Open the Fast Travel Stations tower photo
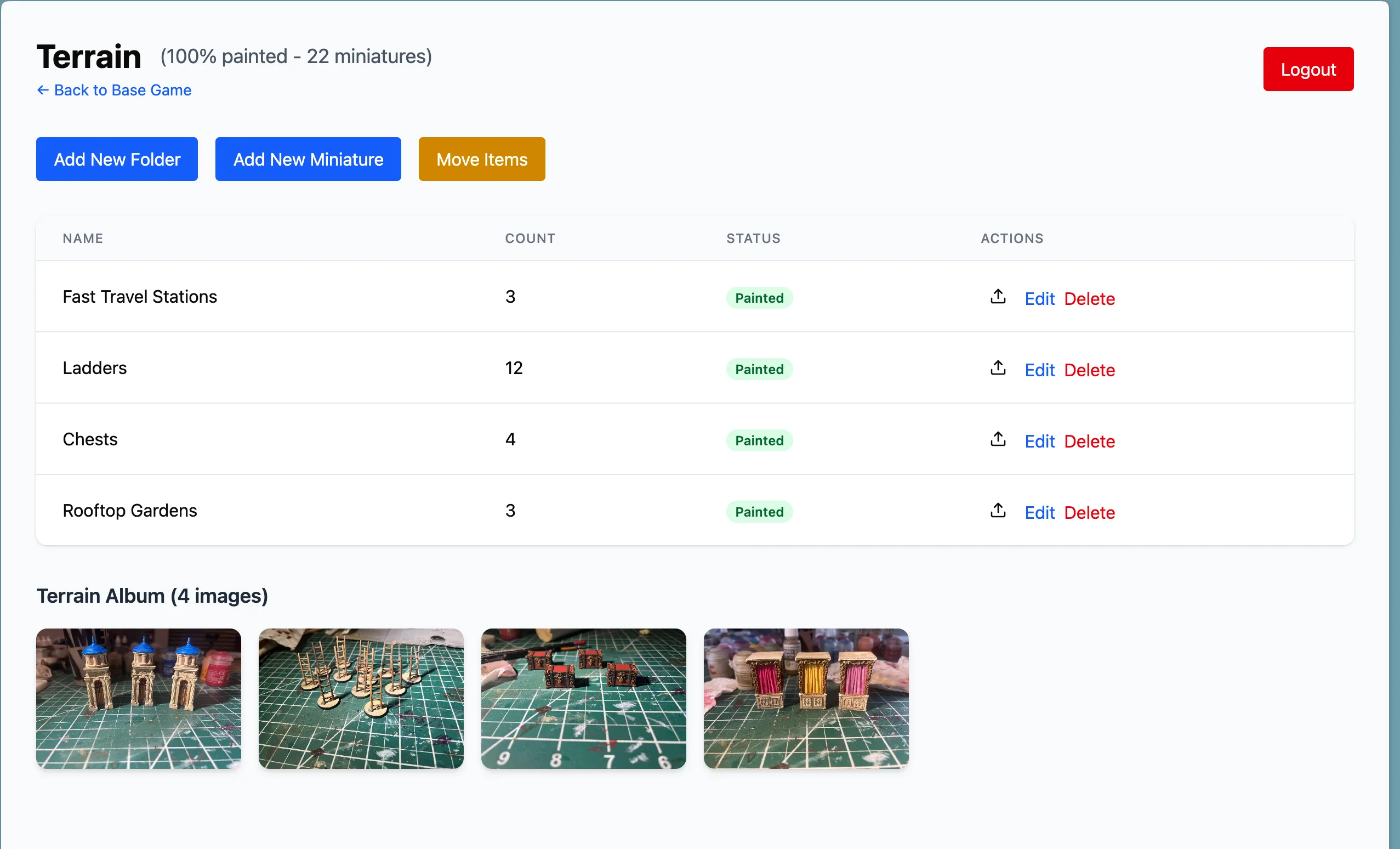Image resolution: width=1400 pixels, height=849 pixels. [x=139, y=698]
